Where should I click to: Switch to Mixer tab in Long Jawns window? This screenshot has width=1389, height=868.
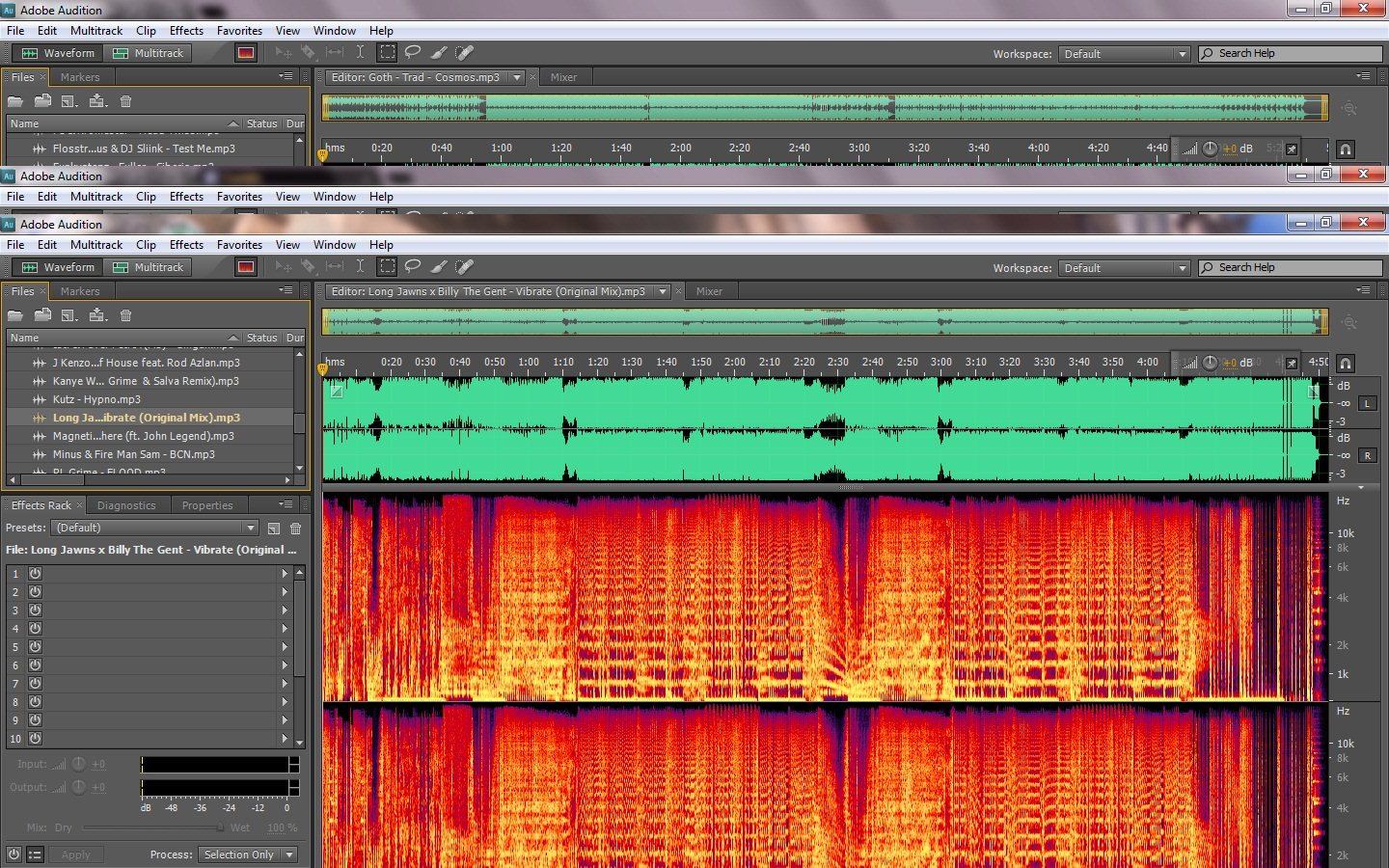709,291
